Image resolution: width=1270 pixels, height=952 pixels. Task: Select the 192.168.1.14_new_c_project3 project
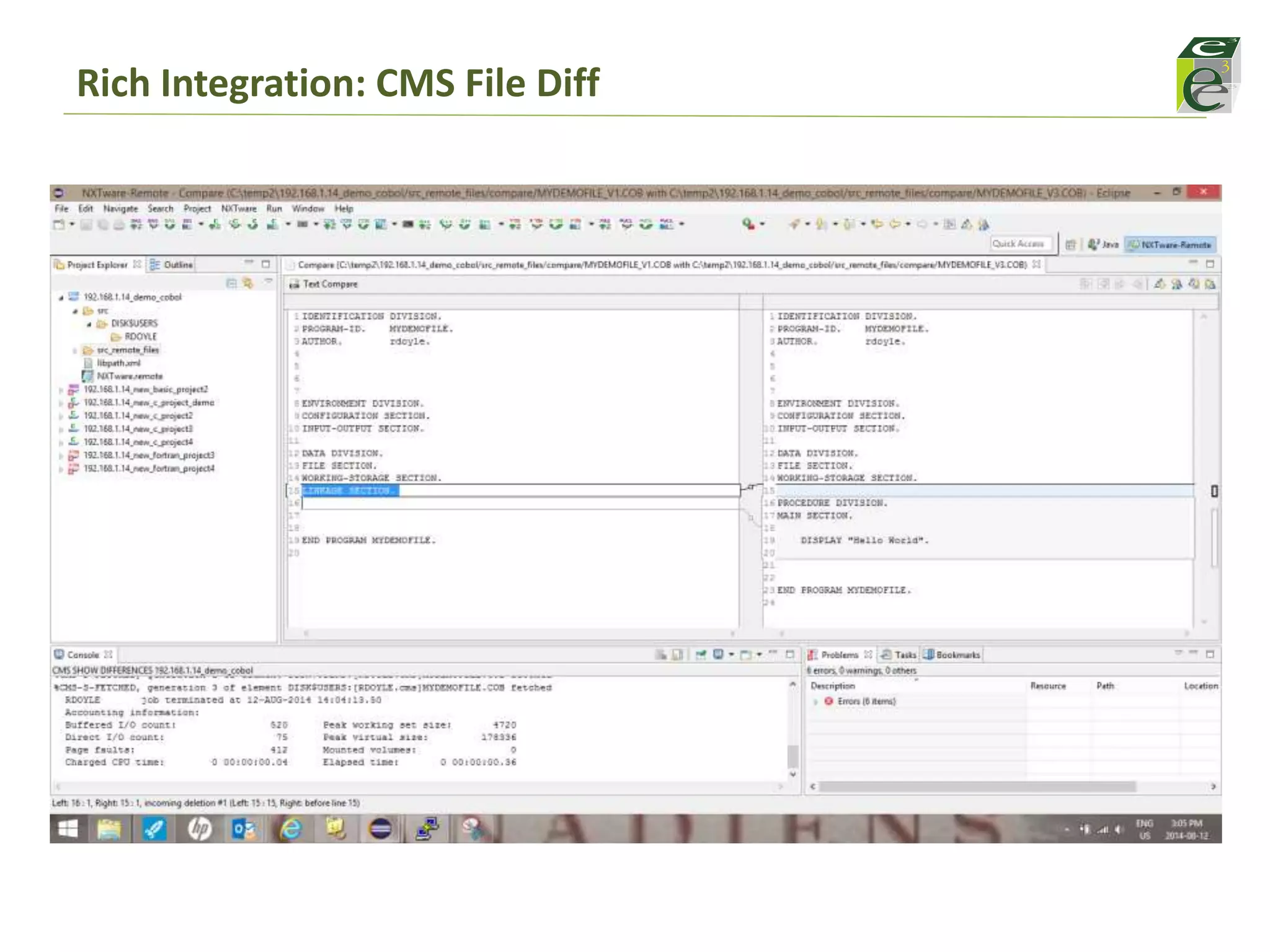(131, 429)
